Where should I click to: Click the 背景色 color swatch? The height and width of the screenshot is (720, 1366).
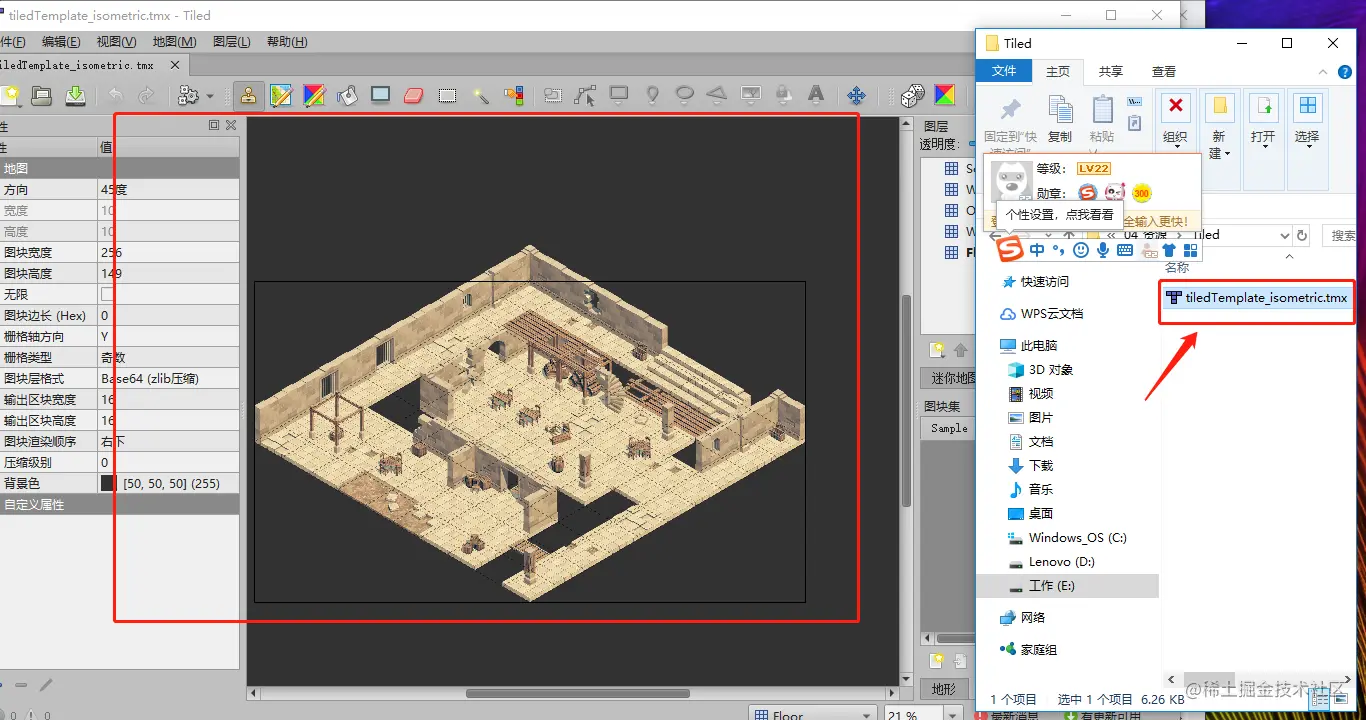(x=108, y=483)
